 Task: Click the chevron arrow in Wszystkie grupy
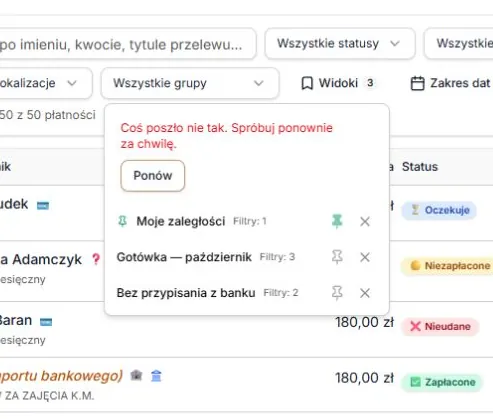[x=259, y=83]
